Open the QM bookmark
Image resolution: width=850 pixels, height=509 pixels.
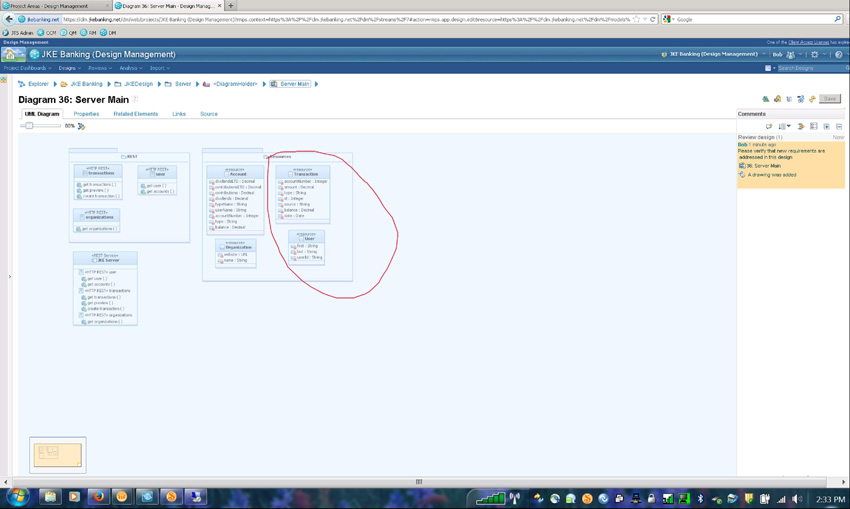[x=68, y=33]
